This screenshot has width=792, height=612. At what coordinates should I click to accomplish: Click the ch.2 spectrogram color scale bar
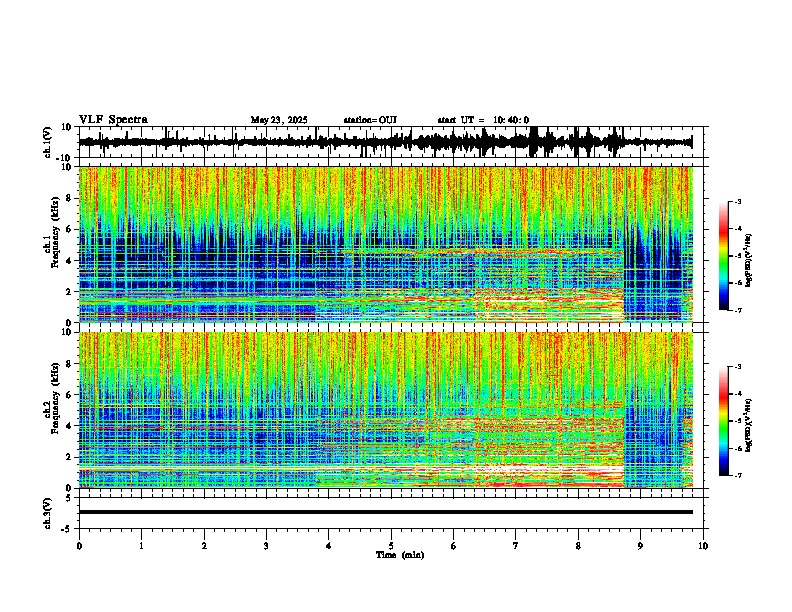pyautogui.click(x=723, y=421)
